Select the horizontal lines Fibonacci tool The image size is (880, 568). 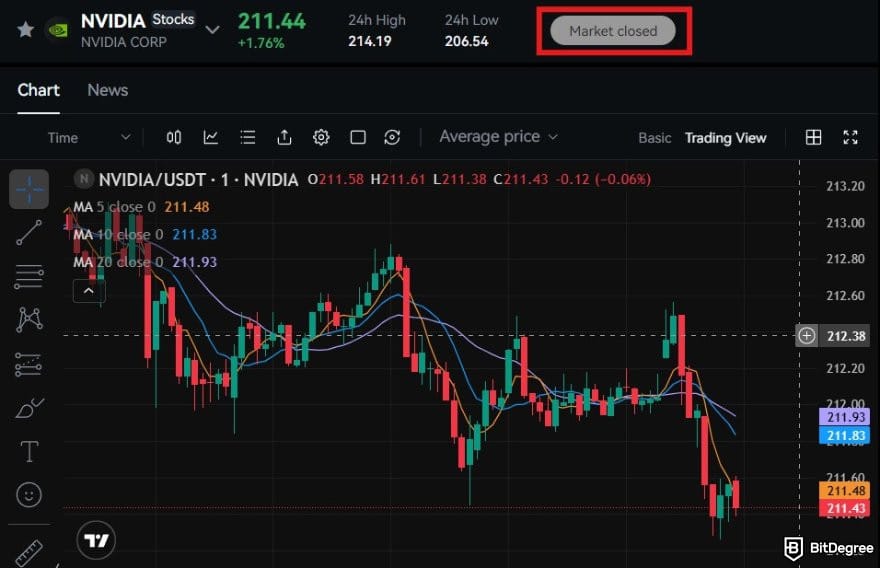[x=29, y=276]
